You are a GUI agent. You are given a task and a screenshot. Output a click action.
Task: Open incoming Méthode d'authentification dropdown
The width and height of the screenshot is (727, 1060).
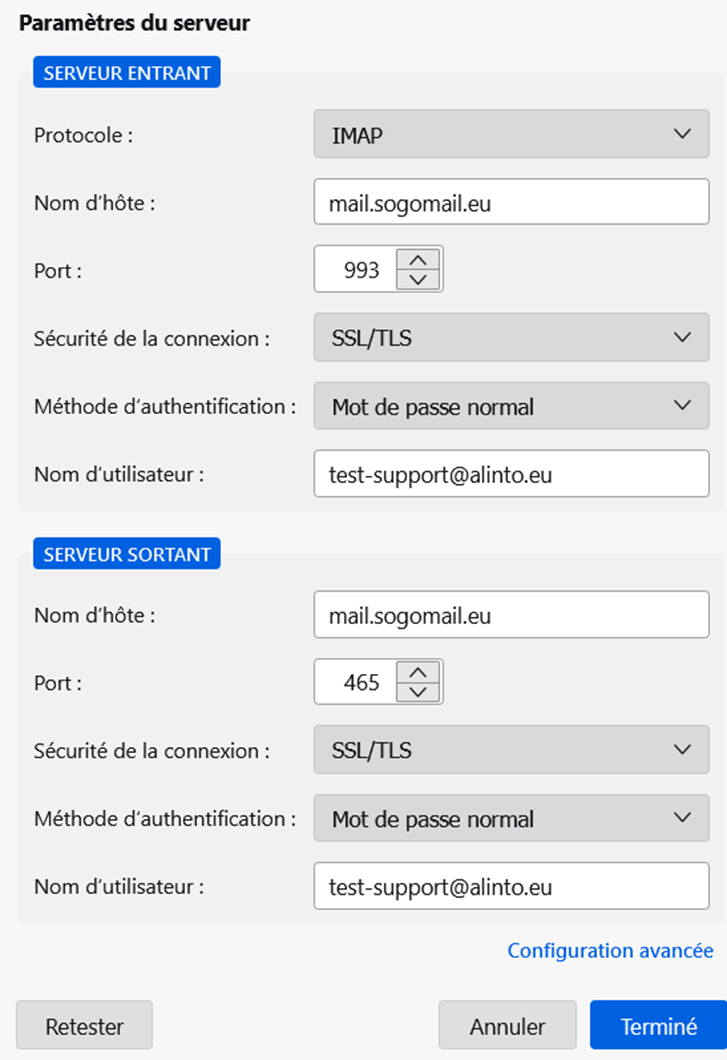[511, 406]
